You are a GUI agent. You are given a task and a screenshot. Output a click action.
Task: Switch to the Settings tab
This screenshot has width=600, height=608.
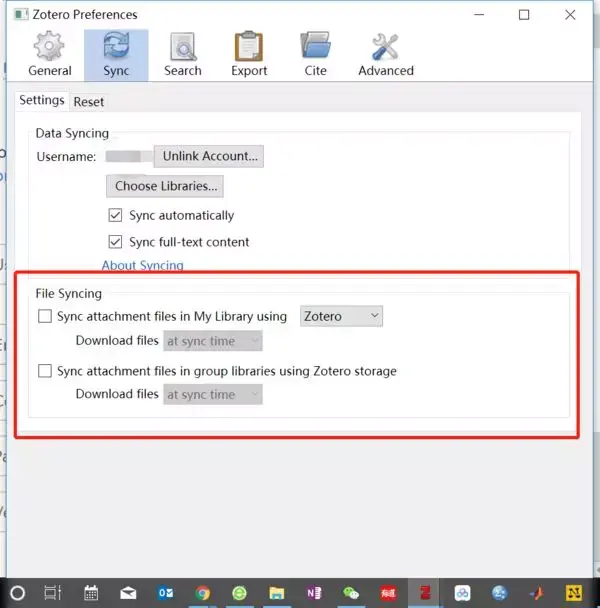(42, 100)
